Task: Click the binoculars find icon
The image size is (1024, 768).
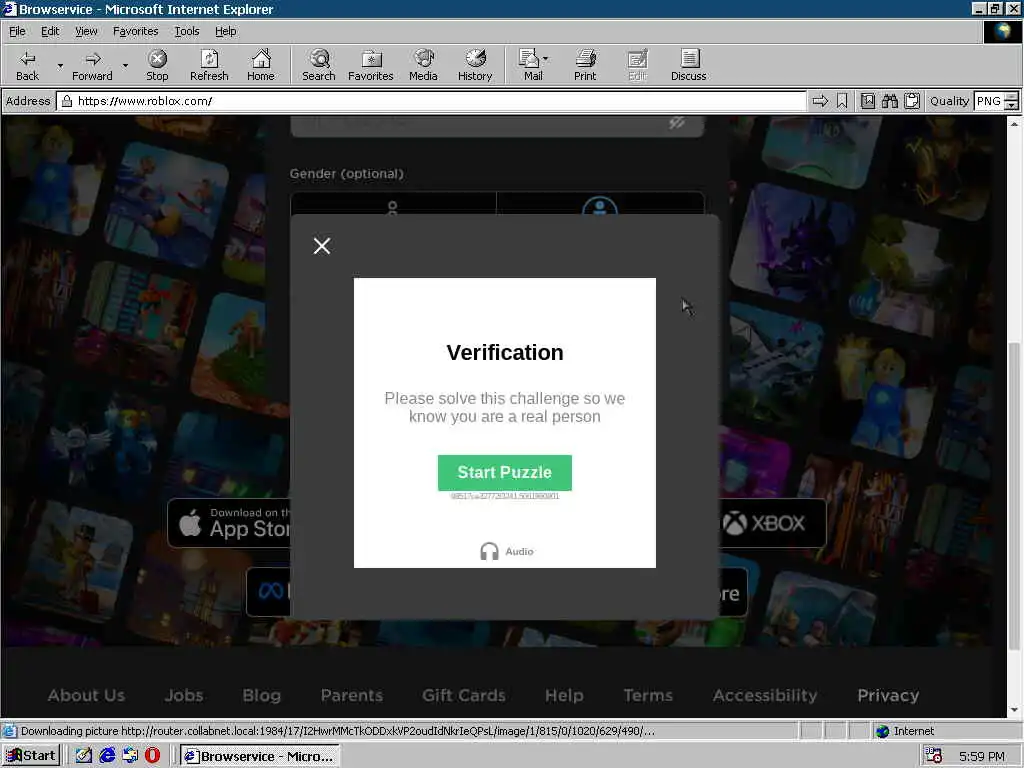Action: pos(889,101)
